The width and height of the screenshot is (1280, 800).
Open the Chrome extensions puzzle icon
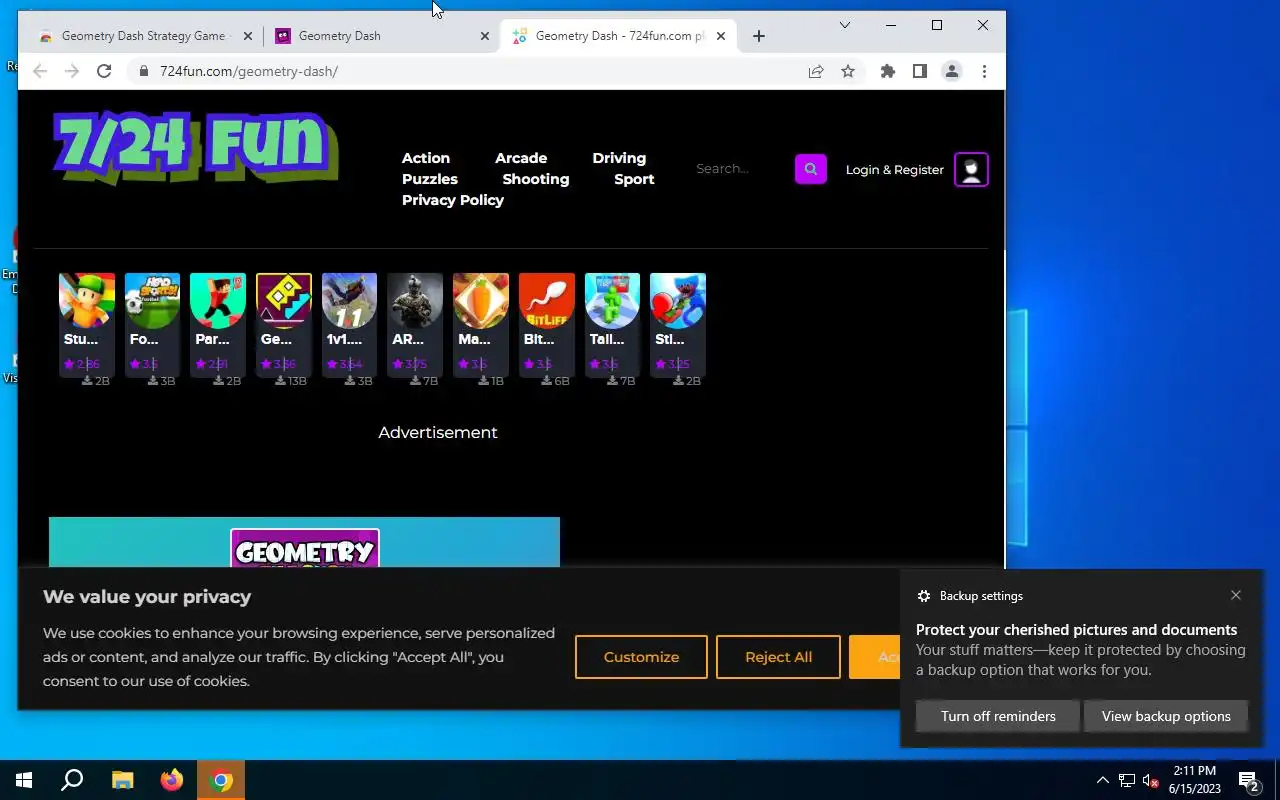point(888,71)
